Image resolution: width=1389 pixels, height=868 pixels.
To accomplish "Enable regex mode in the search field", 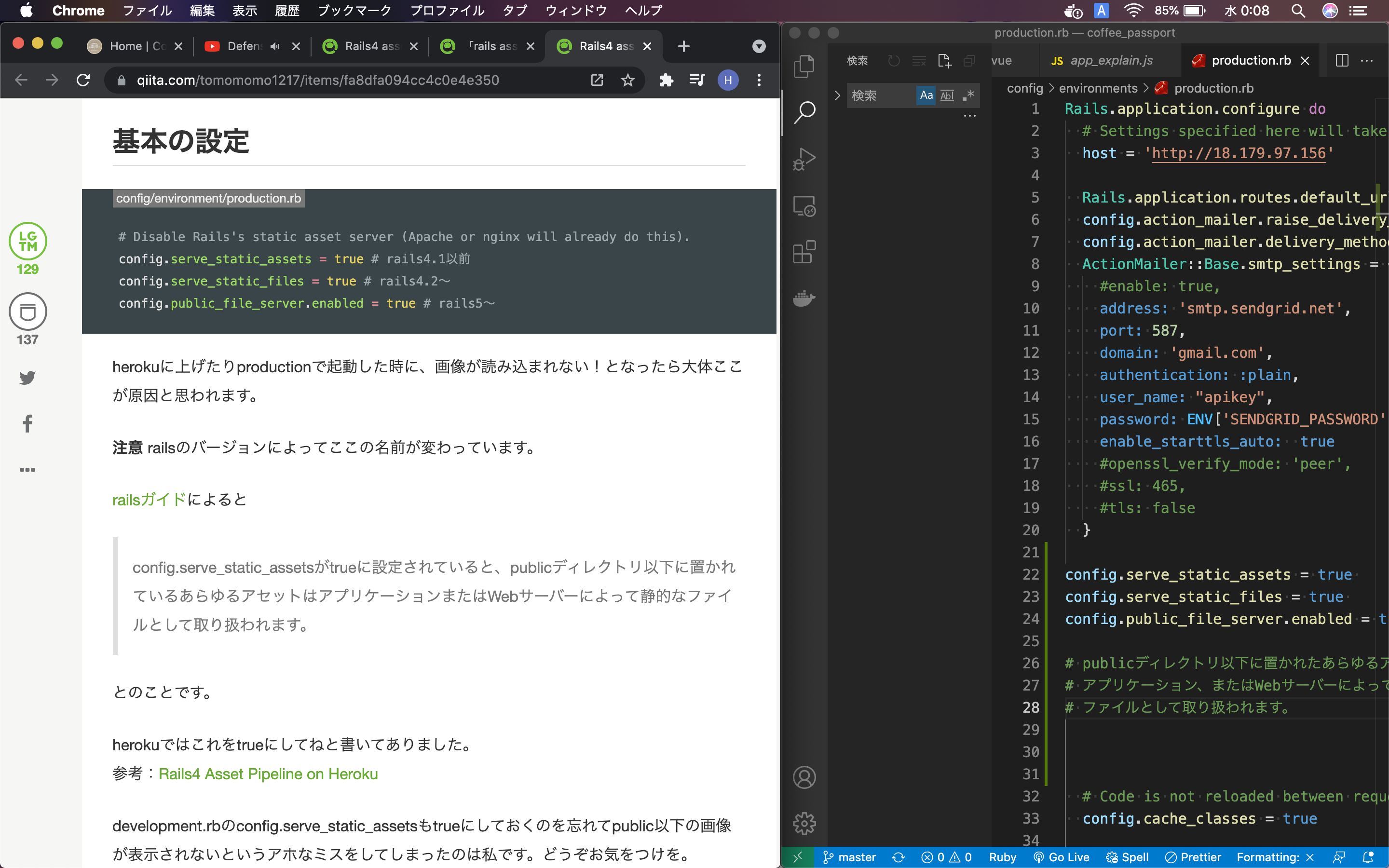I will pos(969,95).
